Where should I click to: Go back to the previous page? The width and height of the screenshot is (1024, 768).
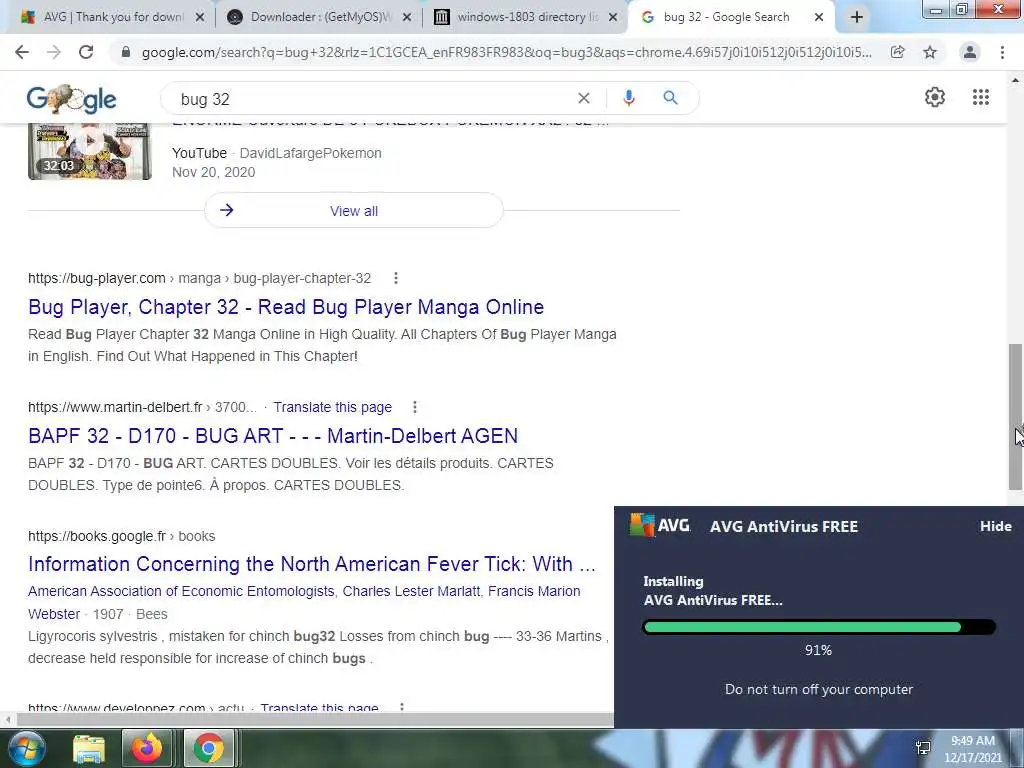click(x=22, y=52)
